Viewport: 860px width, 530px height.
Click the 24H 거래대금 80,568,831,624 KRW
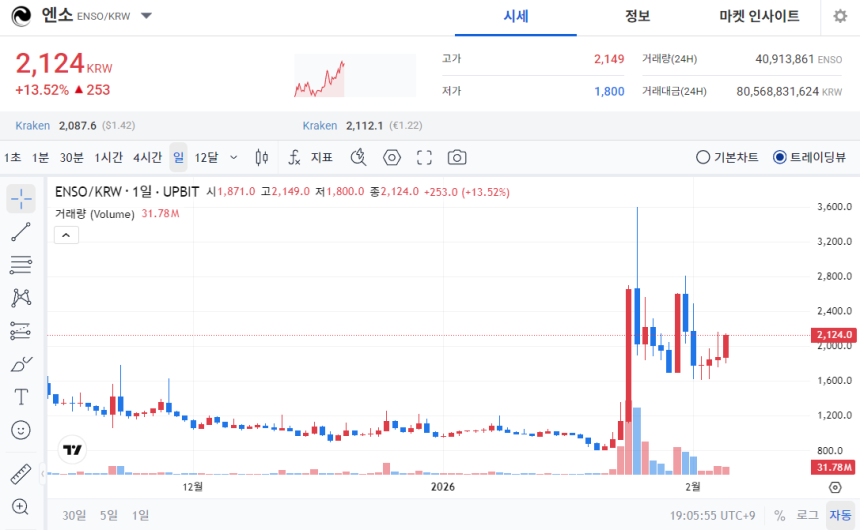coord(789,92)
